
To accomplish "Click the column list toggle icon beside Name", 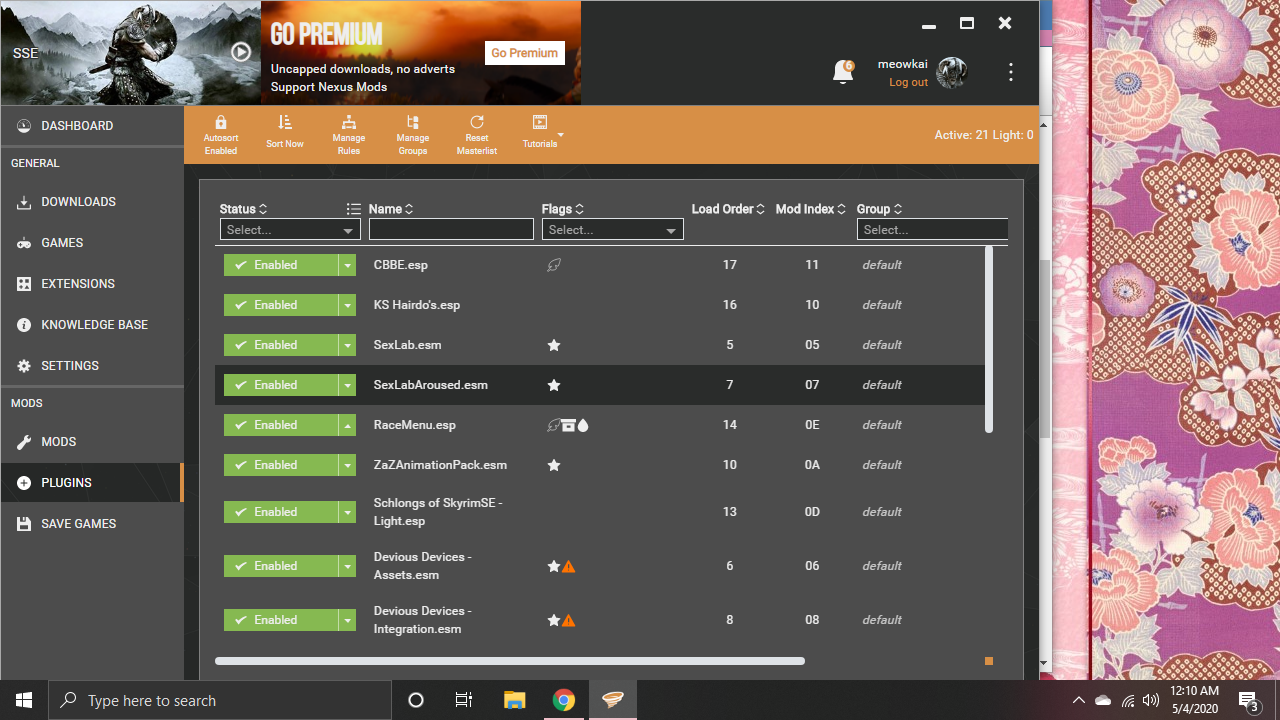I will point(353,209).
